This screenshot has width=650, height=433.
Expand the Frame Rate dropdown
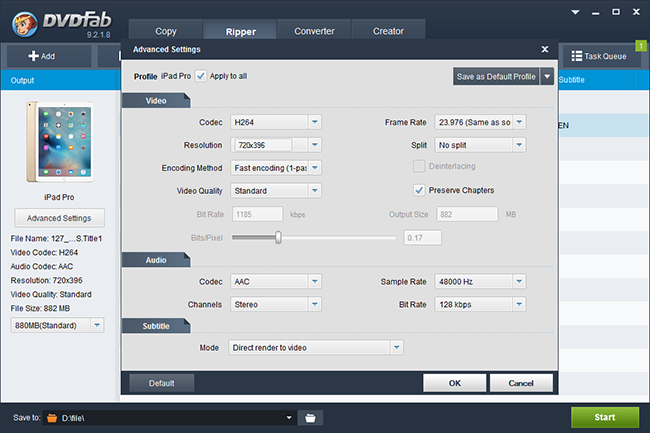[x=519, y=122]
